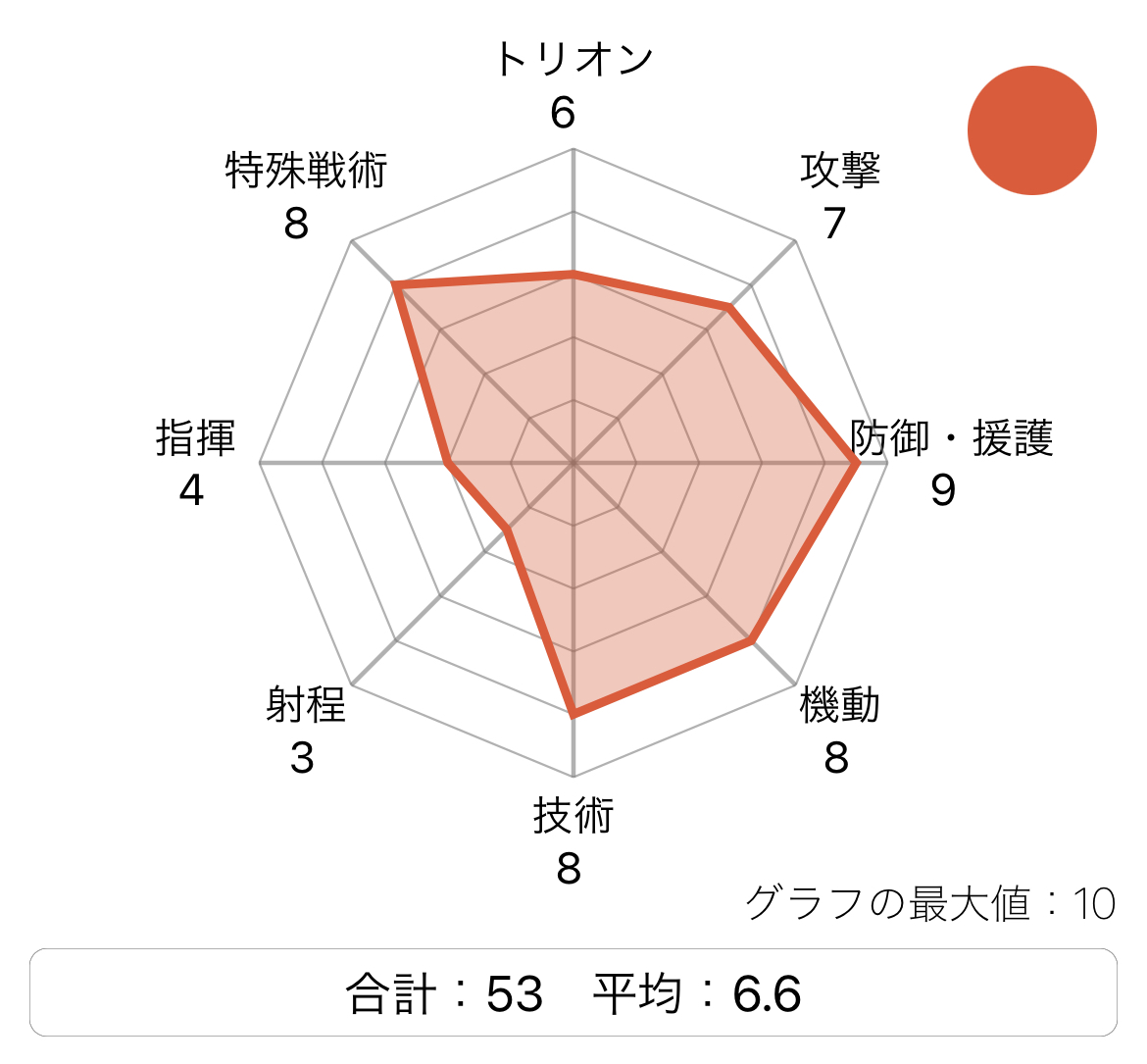Click the 技術 data point vertex
The width and height of the screenshot is (1147, 1064).
pyautogui.click(x=573, y=714)
